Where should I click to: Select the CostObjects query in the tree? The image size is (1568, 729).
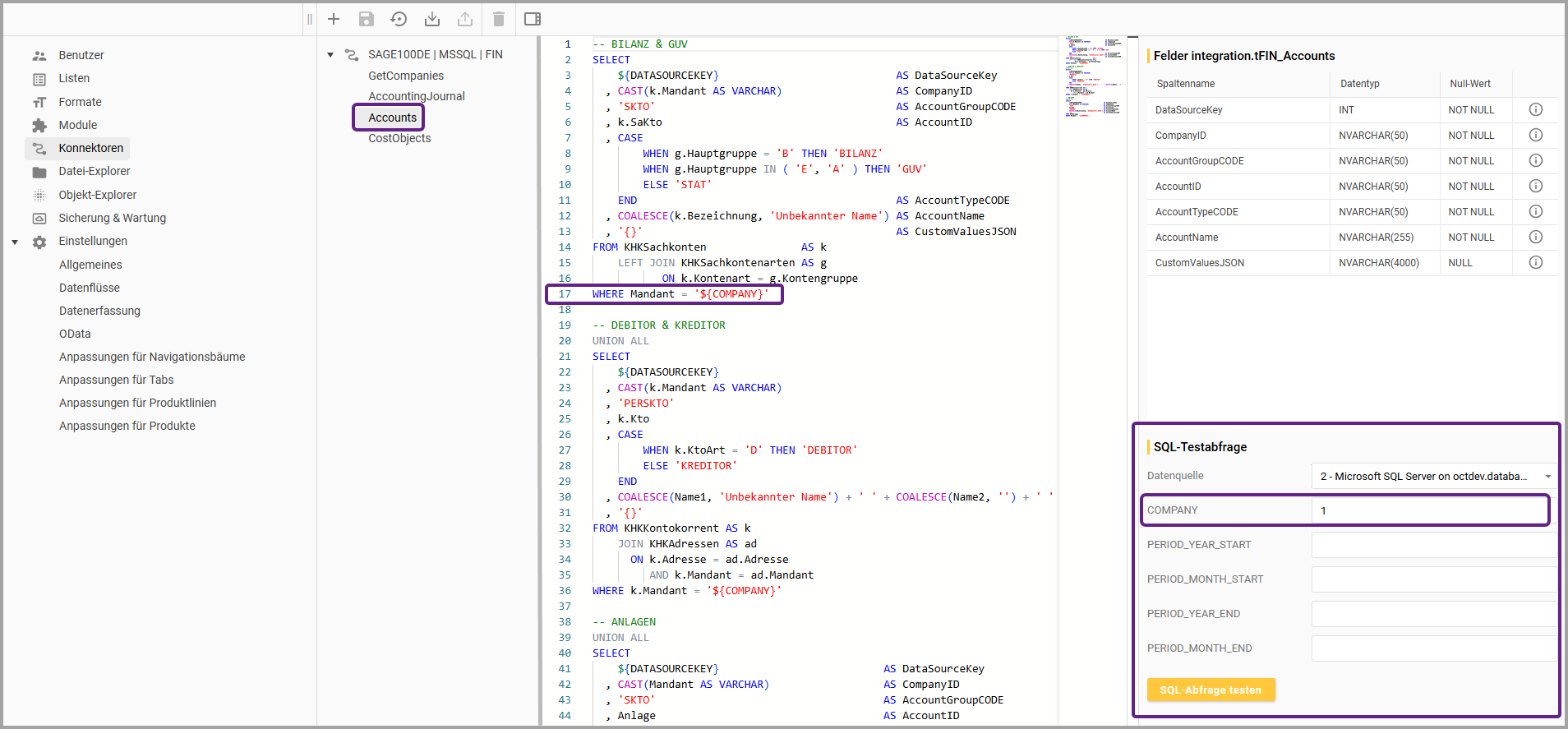coord(399,138)
